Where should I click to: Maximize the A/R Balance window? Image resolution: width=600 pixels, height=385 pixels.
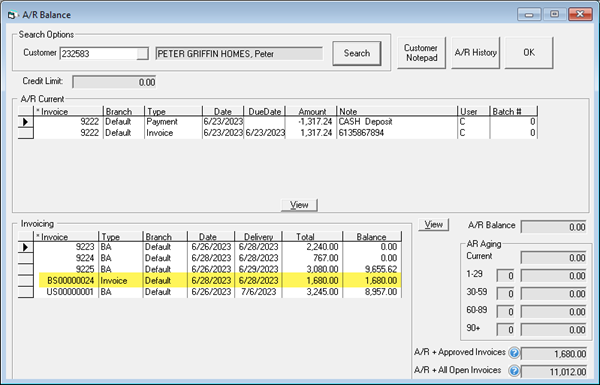click(x=554, y=15)
